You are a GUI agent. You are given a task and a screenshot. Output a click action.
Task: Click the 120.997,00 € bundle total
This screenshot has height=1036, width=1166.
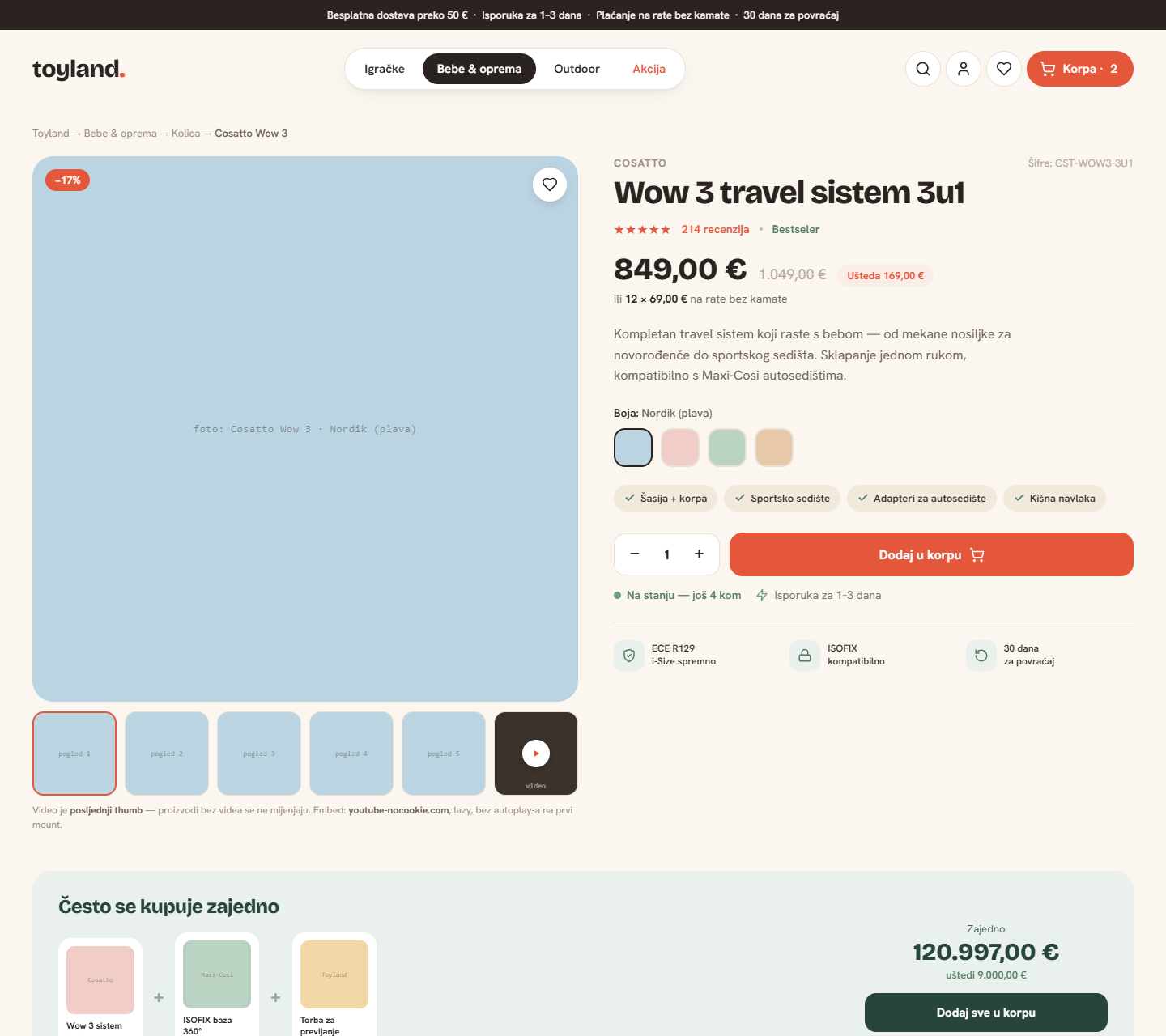[986, 952]
